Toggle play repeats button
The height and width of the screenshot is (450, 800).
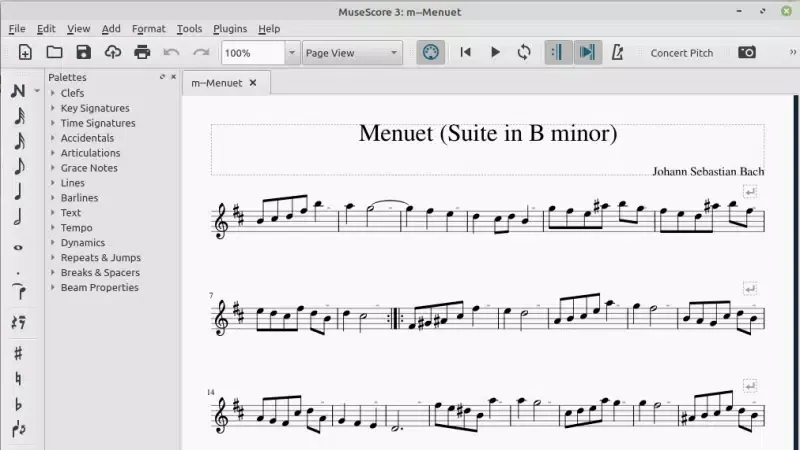558,52
